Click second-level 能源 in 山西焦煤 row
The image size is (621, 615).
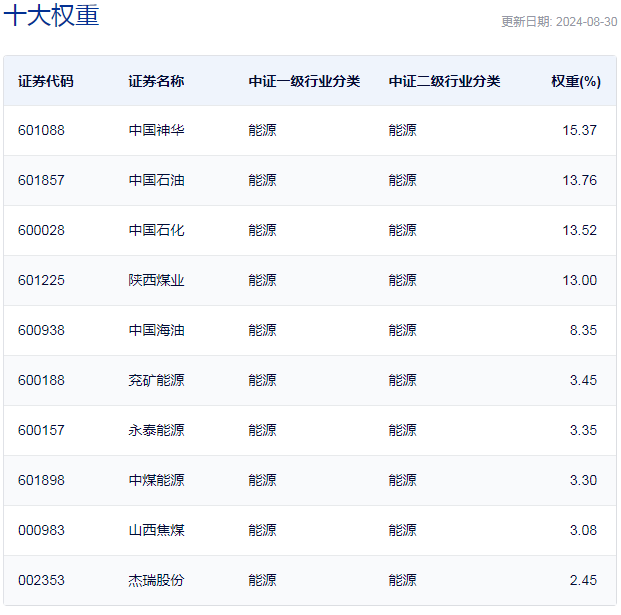click(x=402, y=530)
